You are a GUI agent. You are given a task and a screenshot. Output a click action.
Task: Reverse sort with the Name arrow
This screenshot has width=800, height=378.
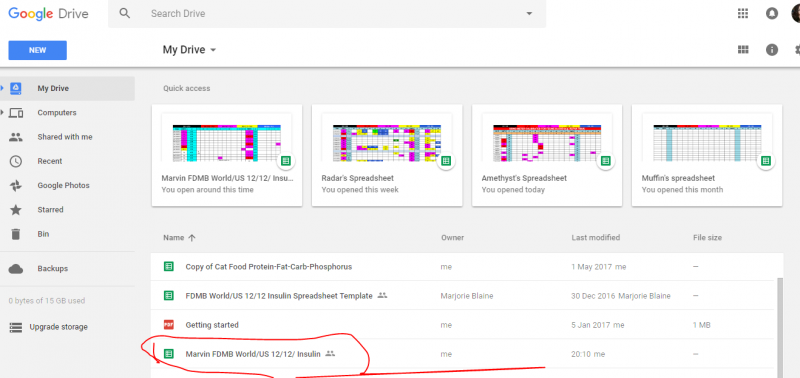[192, 238]
